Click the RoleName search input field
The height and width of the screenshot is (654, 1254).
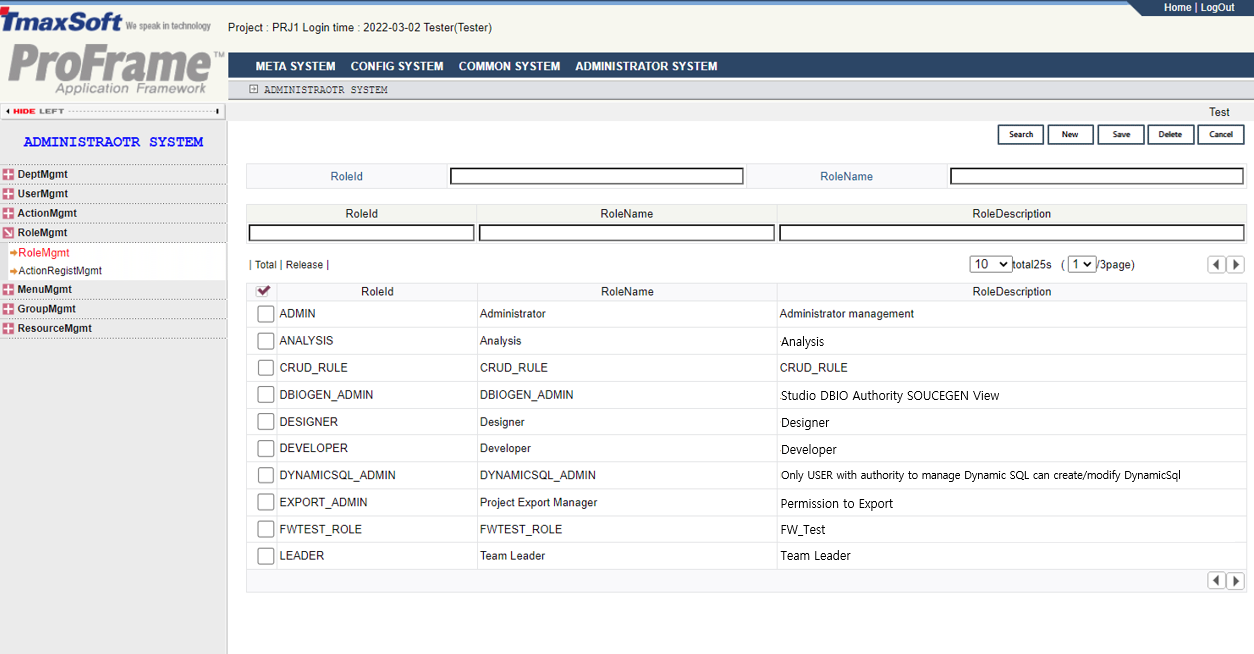tap(1096, 176)
